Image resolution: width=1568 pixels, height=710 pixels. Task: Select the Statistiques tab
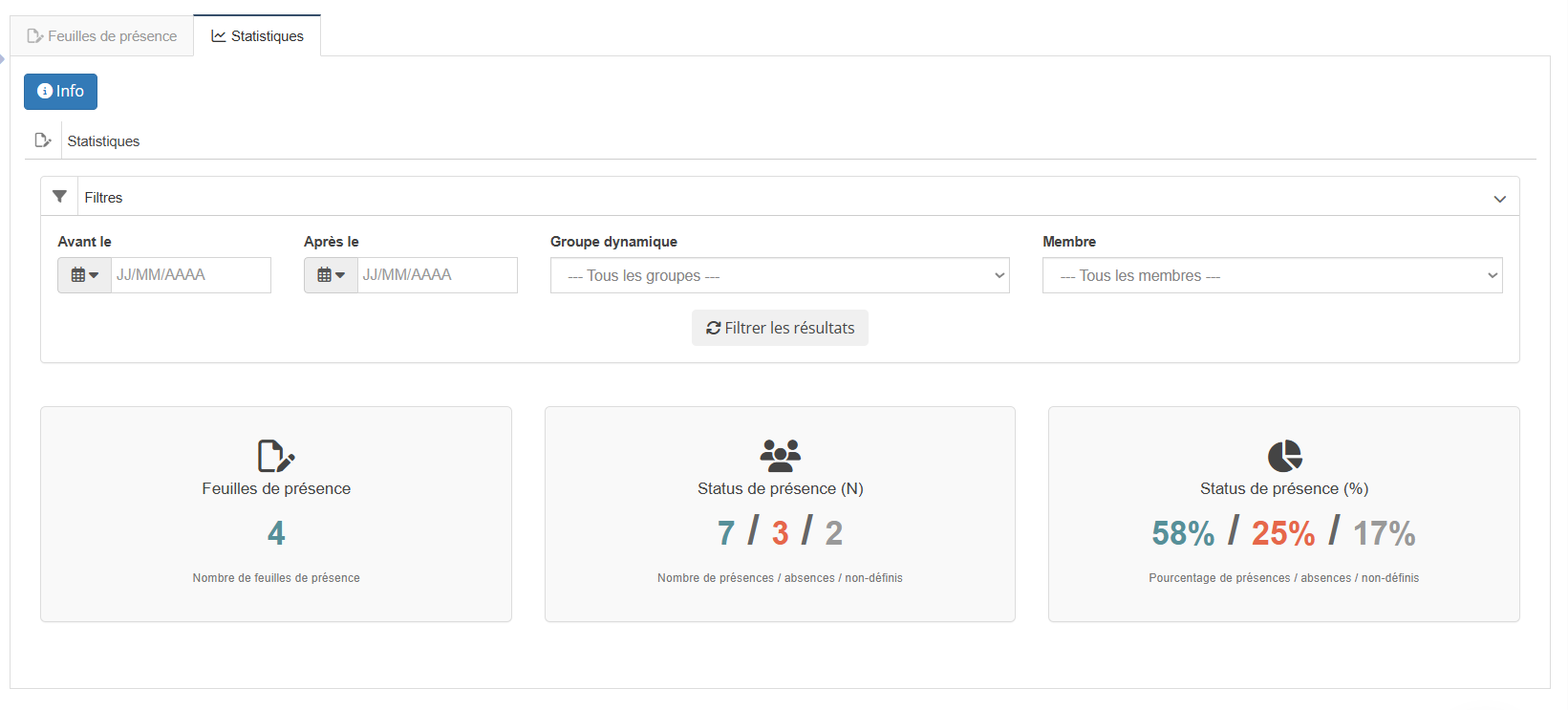click(257, 36)
